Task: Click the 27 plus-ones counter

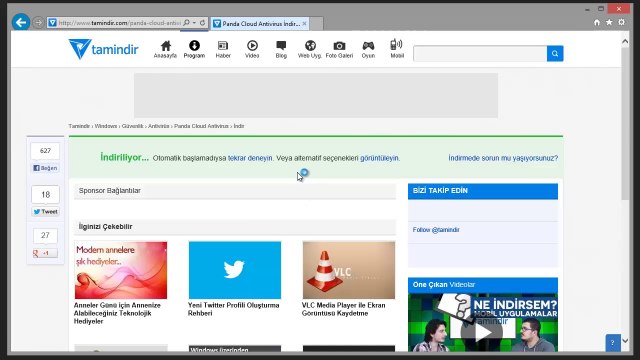Action: click(45, 236)
